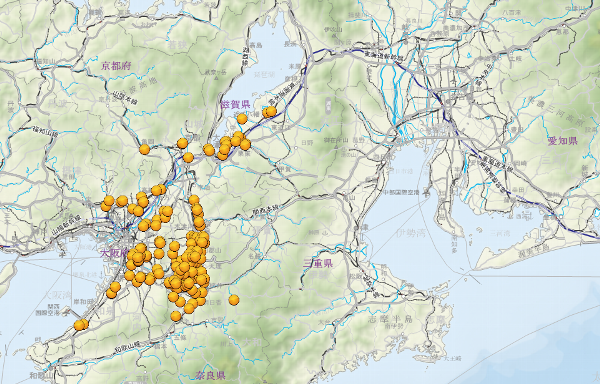Click the 福知山線 railway line label
Screen dimensions: 600x384
pos(45,131)
